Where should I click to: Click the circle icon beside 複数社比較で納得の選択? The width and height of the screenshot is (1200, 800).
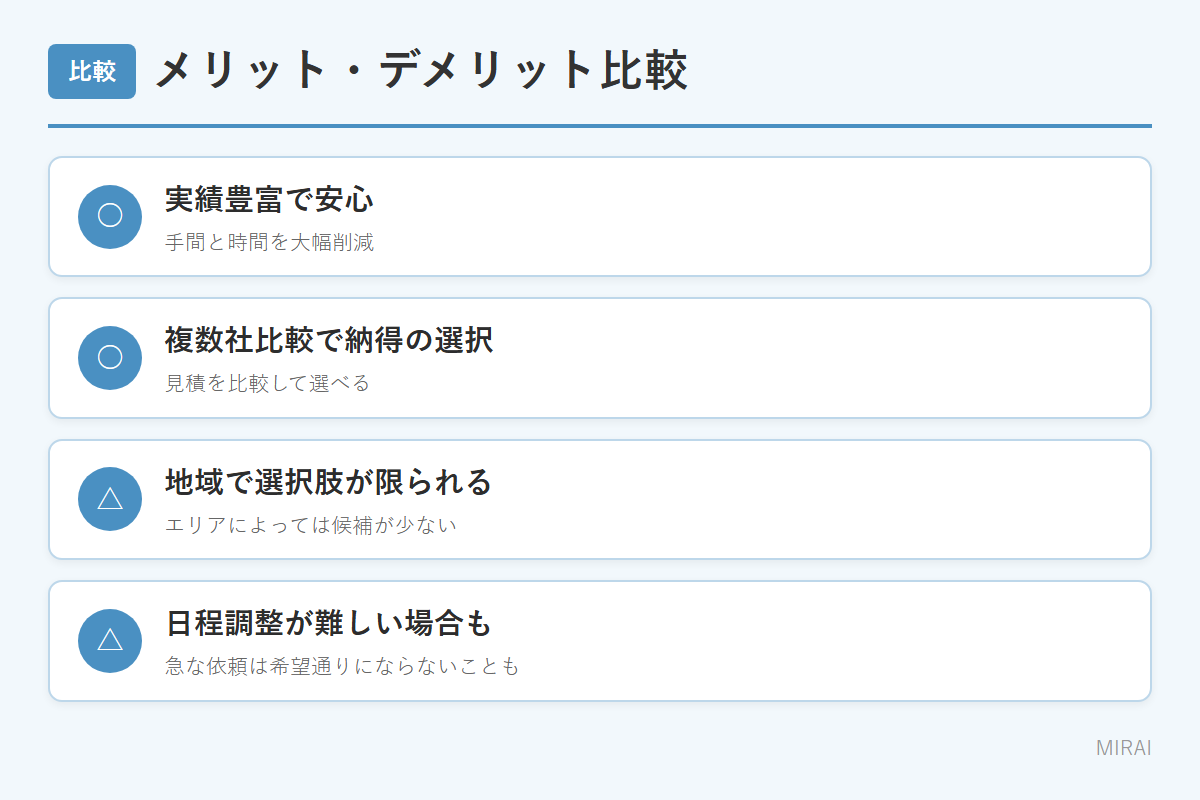click(110, 358)
